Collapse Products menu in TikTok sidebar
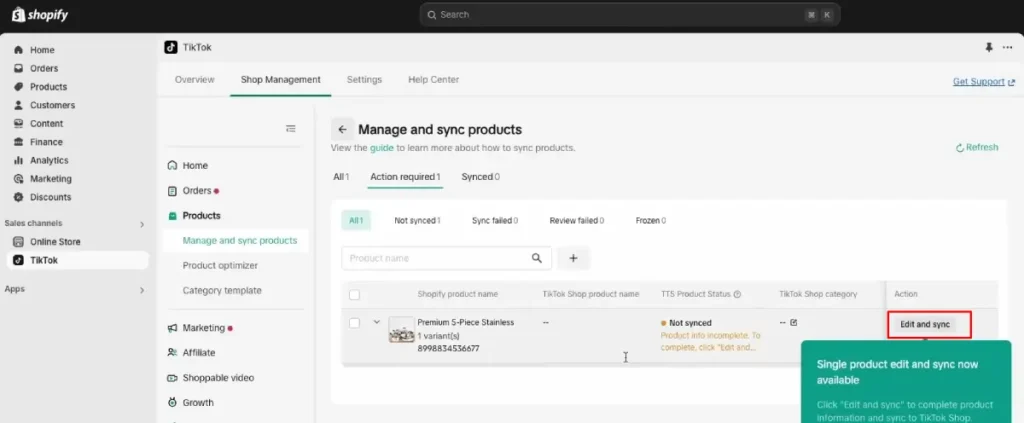 tap(201, 215)
